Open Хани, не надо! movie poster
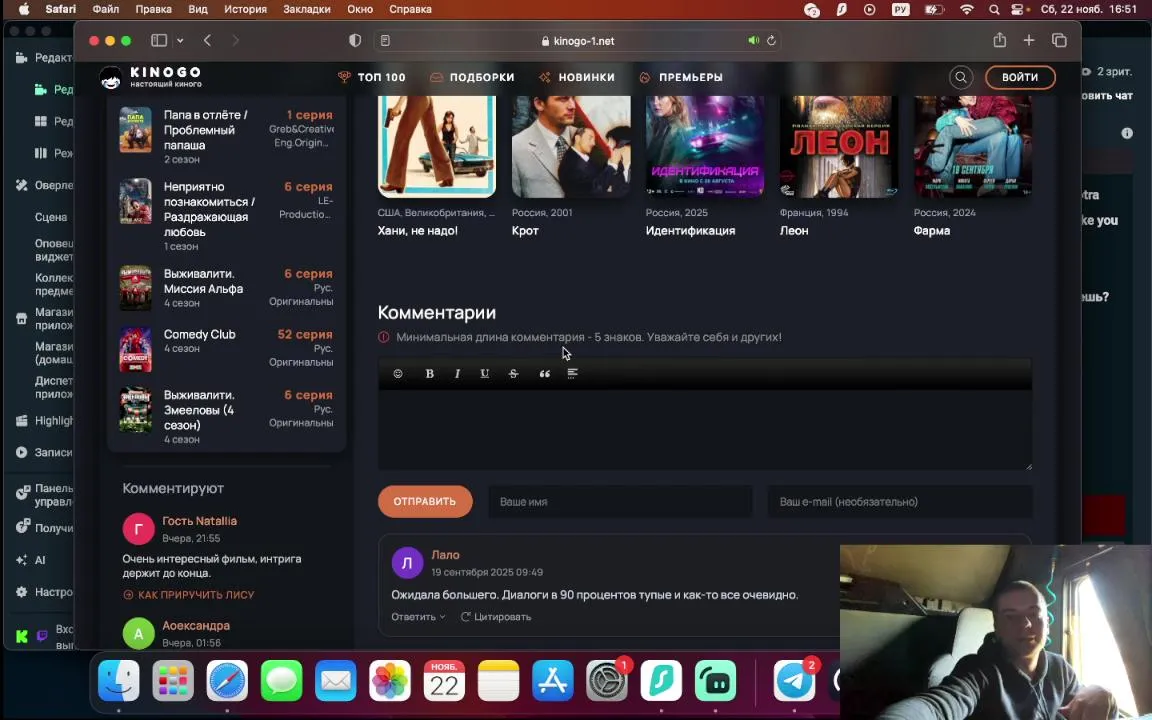Image resolution: width=1152 pixels, height=720 pixels. pyautogui.click(x=437, y=146)
